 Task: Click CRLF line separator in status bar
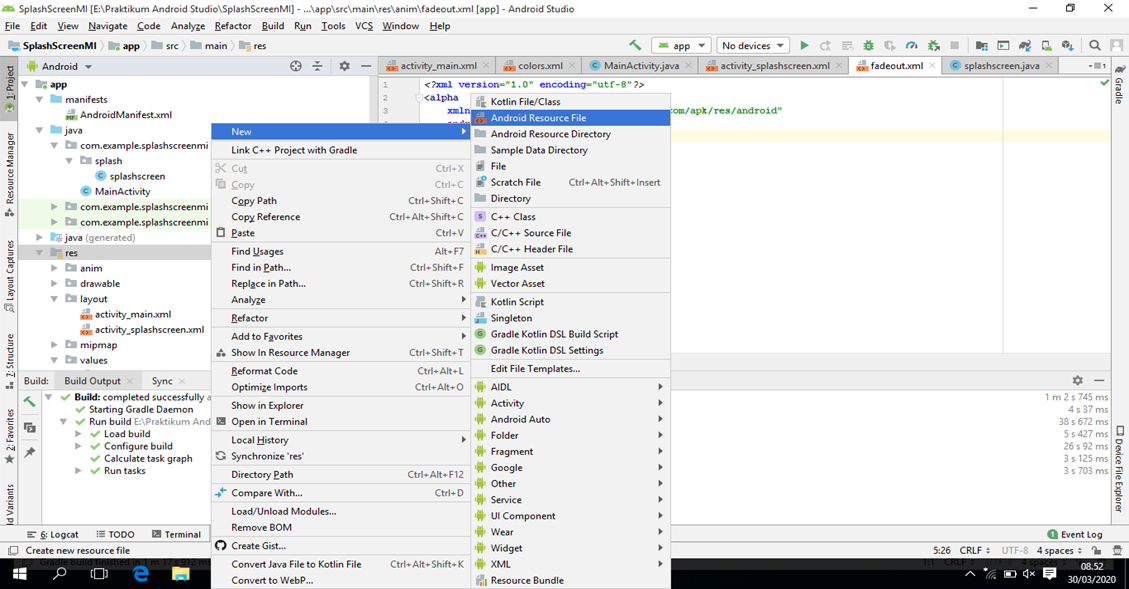975,550
